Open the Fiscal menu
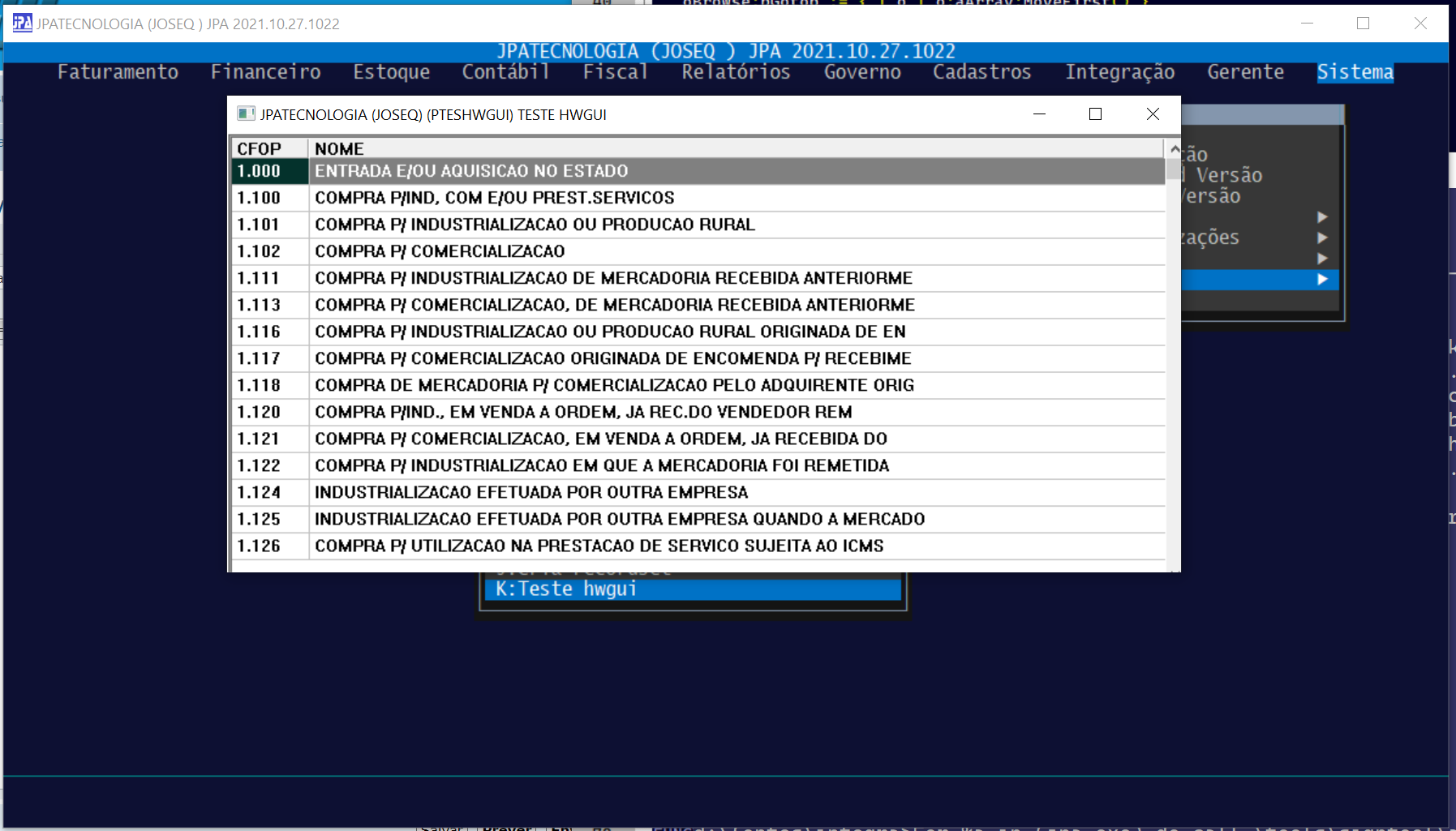The height and width of the screenshot is (831, 1456). 615,72
